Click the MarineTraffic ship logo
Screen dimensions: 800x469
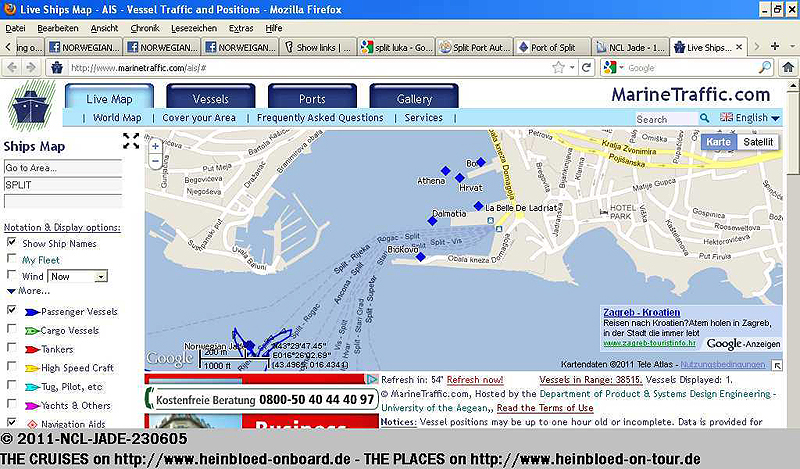32,106
